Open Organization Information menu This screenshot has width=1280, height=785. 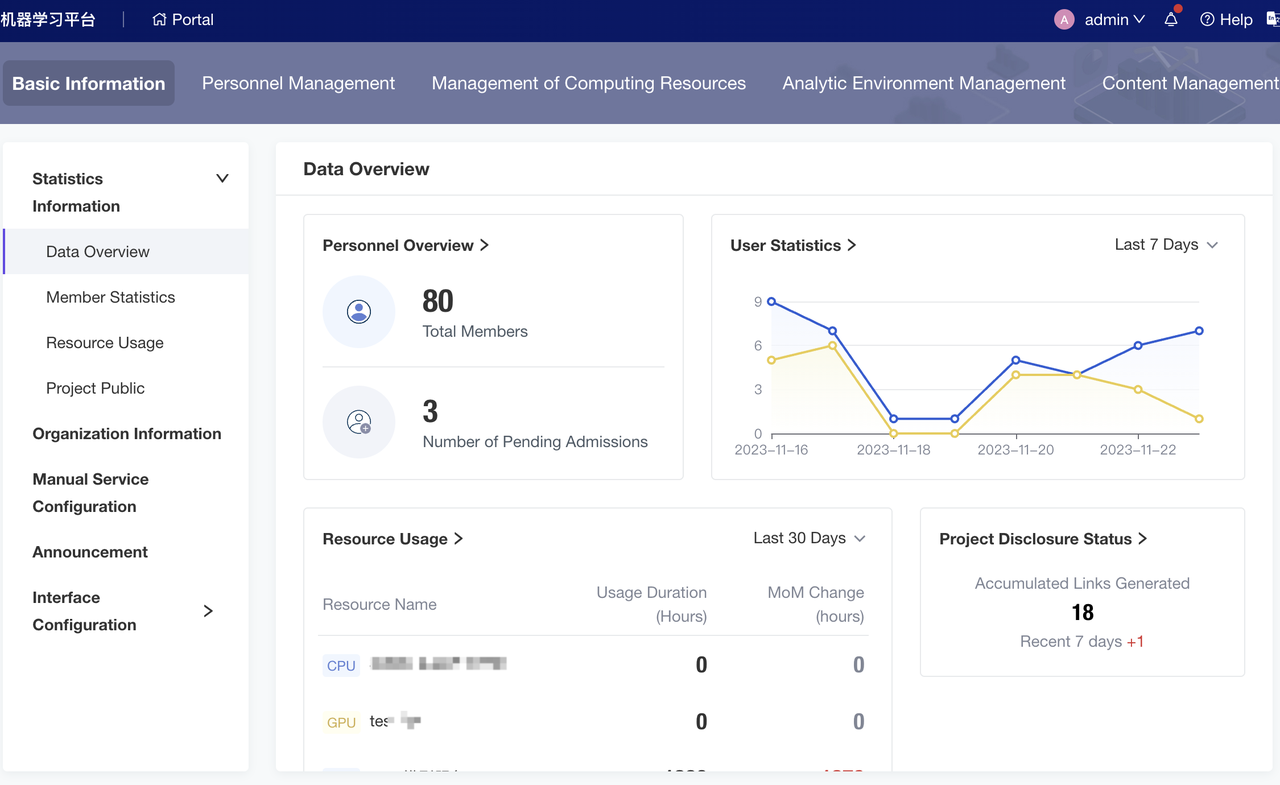click(x=126, y=434)
